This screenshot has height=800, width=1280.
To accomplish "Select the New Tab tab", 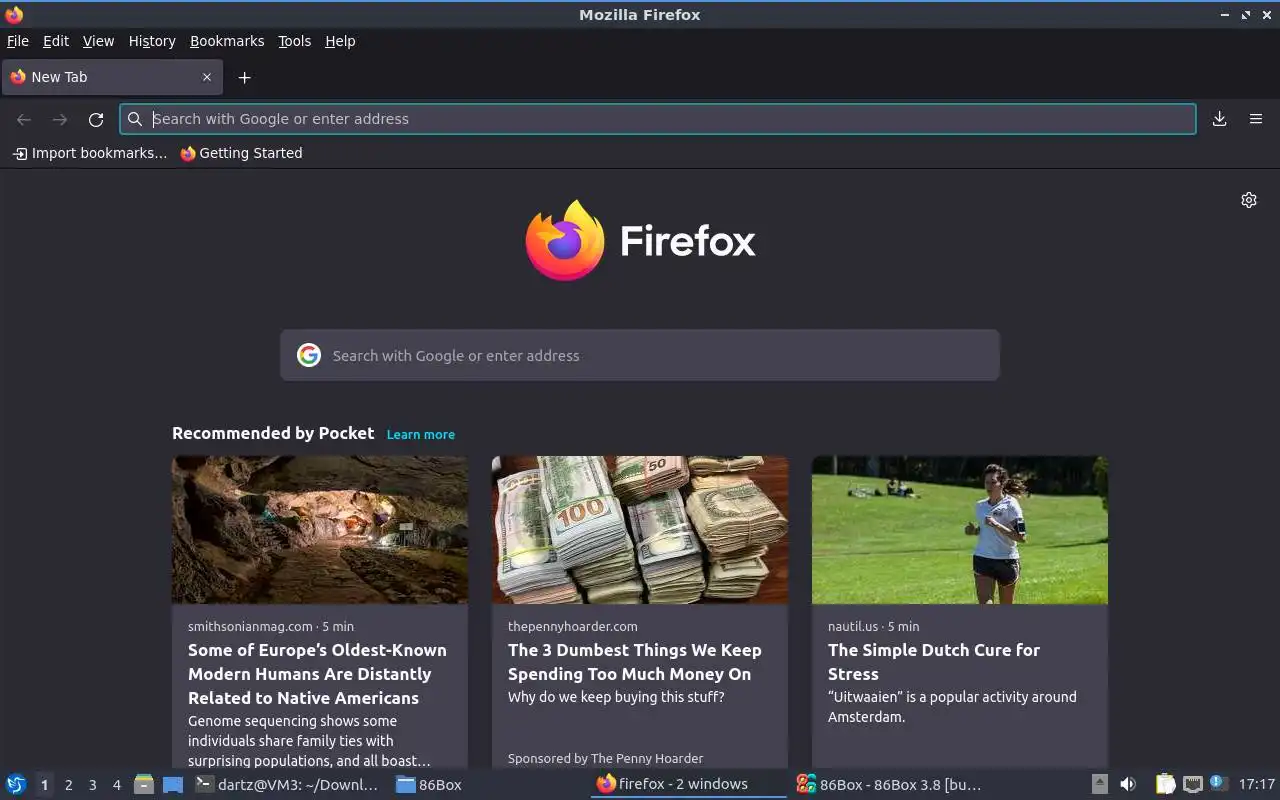I will (x=112, y=77).
